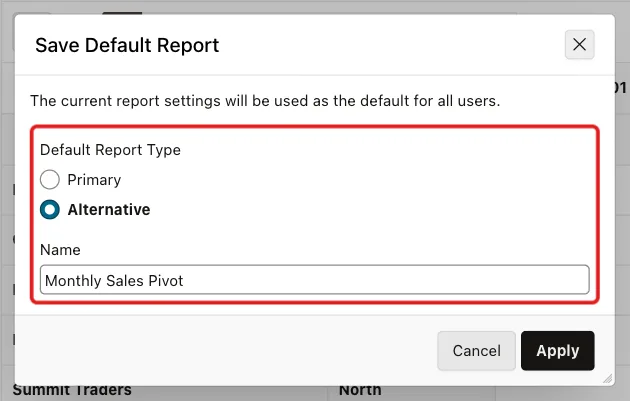The width and height of the screenshot is (630, 401).
Task: Click the dialog resize handle corner
Action: tap(608, 378)
